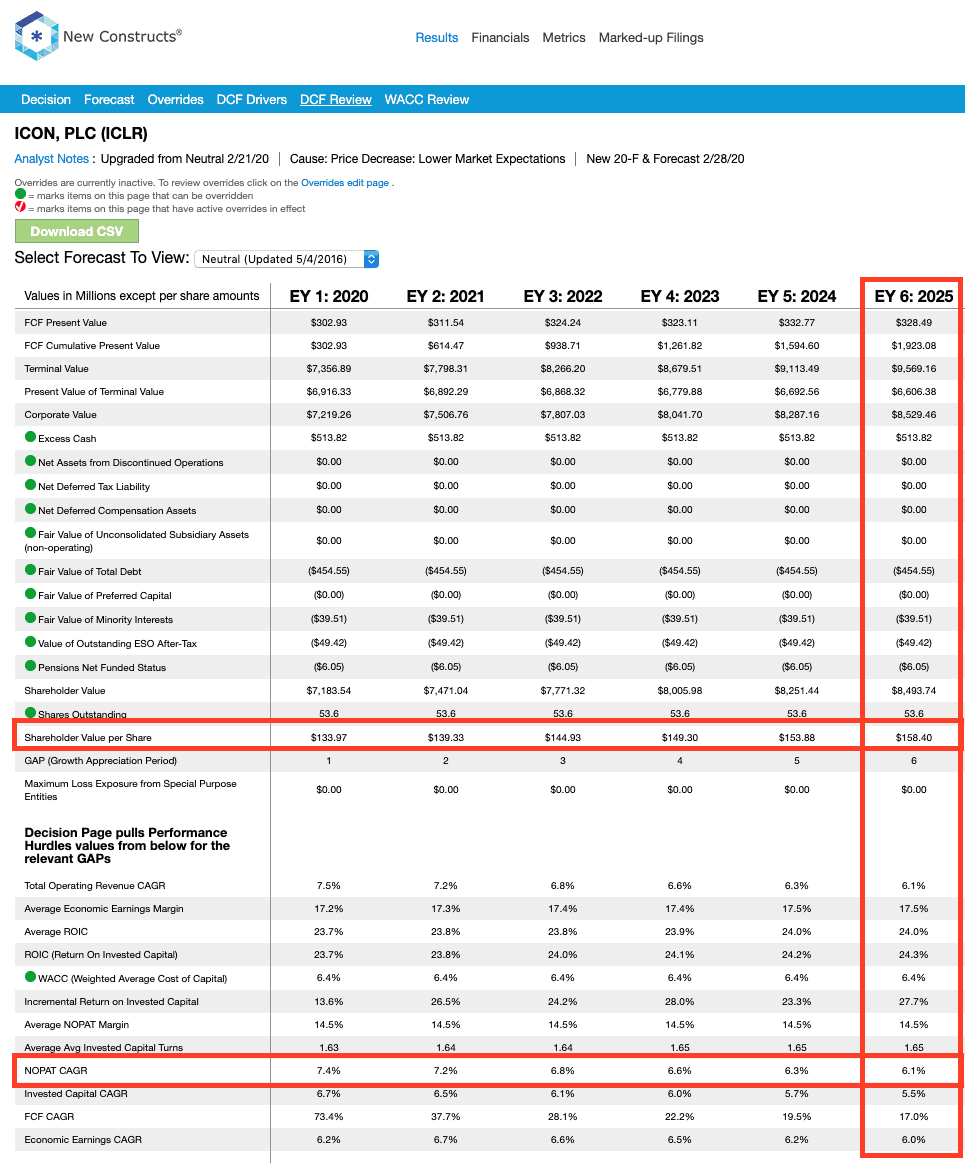Click the green dot for Fair Value of Minority Interests
Screen dimensions: 965x1163
[x=30, y=618]
